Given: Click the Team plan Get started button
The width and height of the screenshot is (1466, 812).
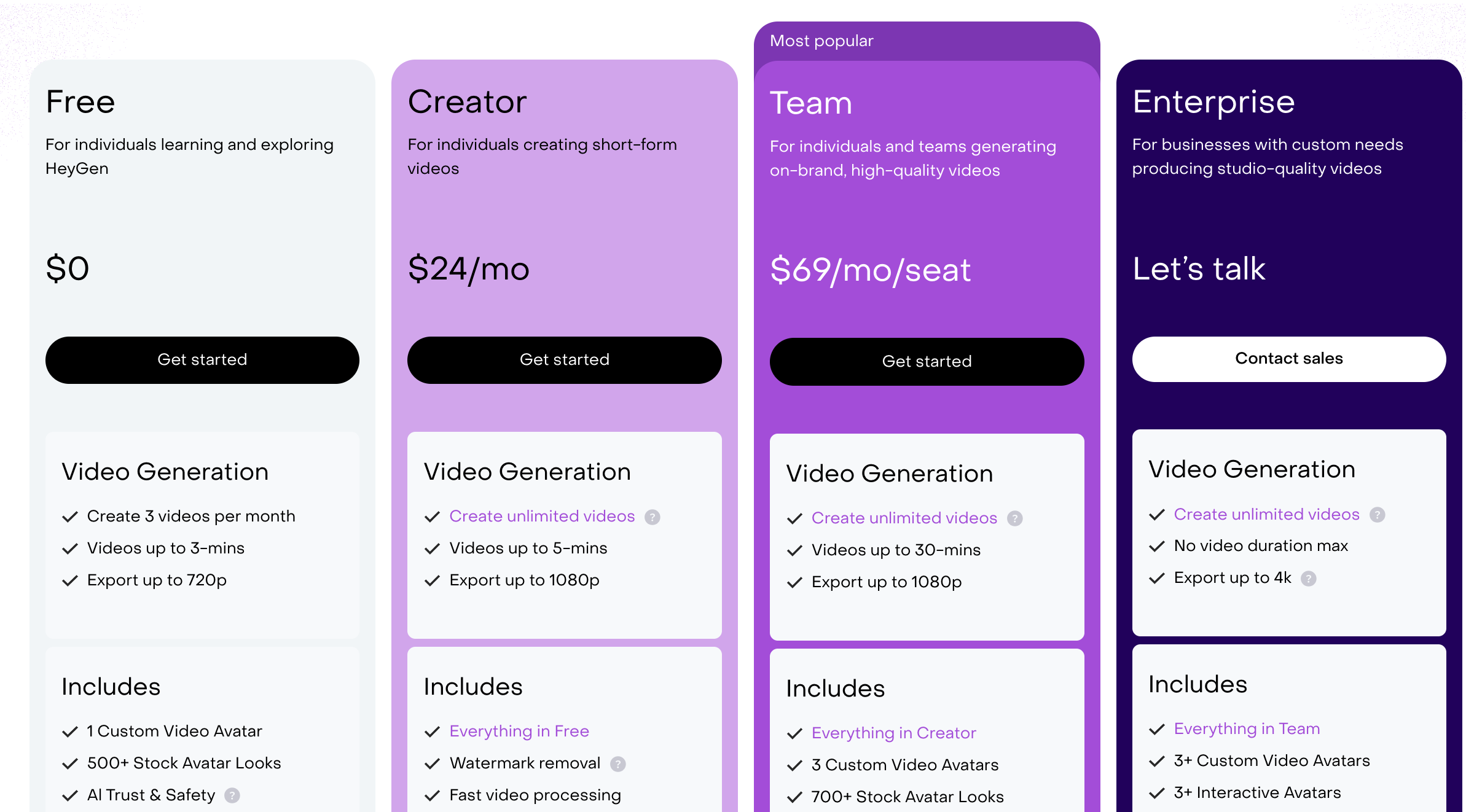Looking at the screenshot, I should pyautogui.click(x=927, y=361).
